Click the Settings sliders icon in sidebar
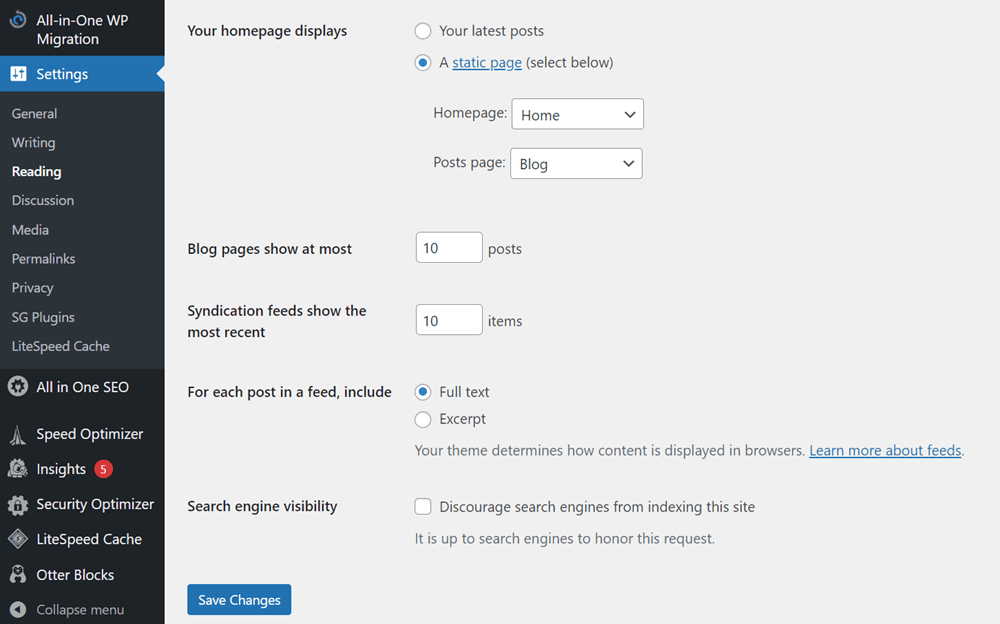Viewport: 1000px width, 624px height. point(18,74)
